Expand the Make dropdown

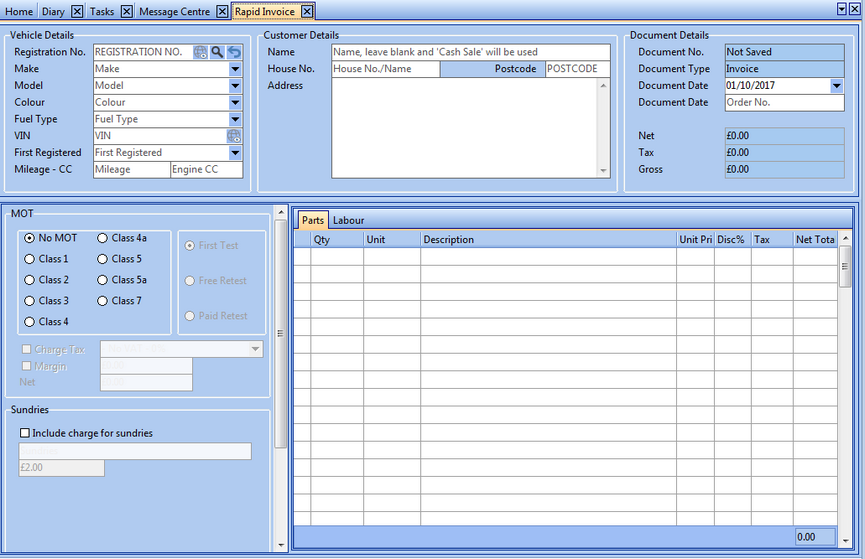click(235, 69)
